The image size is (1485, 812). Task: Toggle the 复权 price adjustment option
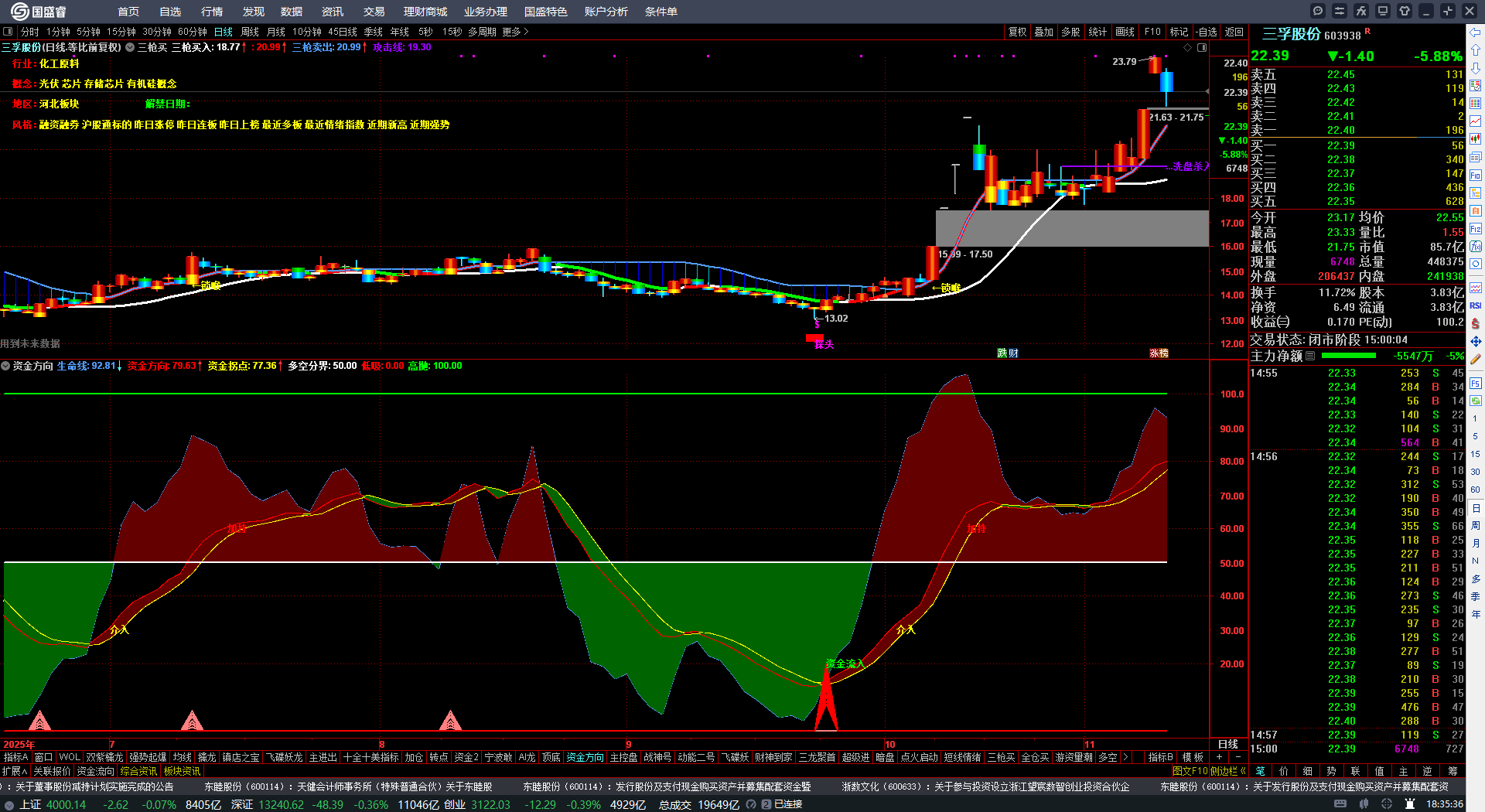pos(1017,32)
